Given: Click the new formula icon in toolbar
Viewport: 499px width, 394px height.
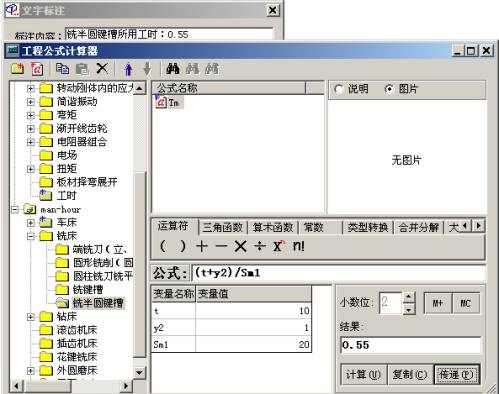Looking at the screenshot, I should [37, 69].
